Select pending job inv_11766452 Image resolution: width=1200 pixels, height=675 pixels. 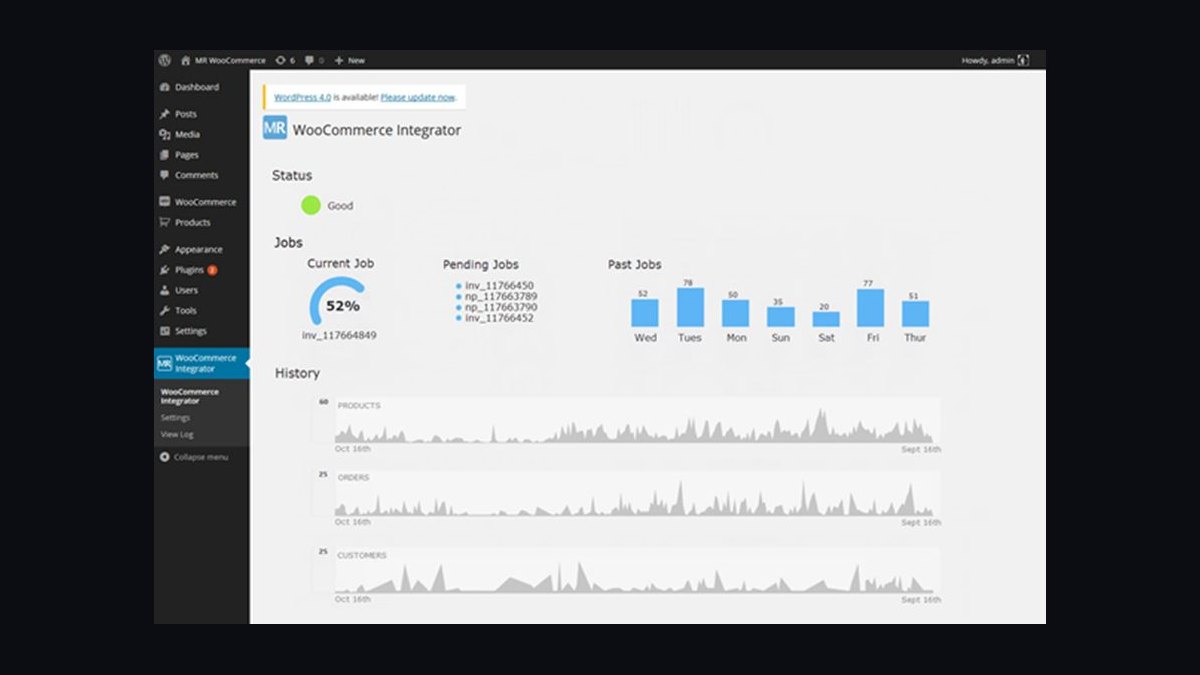499,318
